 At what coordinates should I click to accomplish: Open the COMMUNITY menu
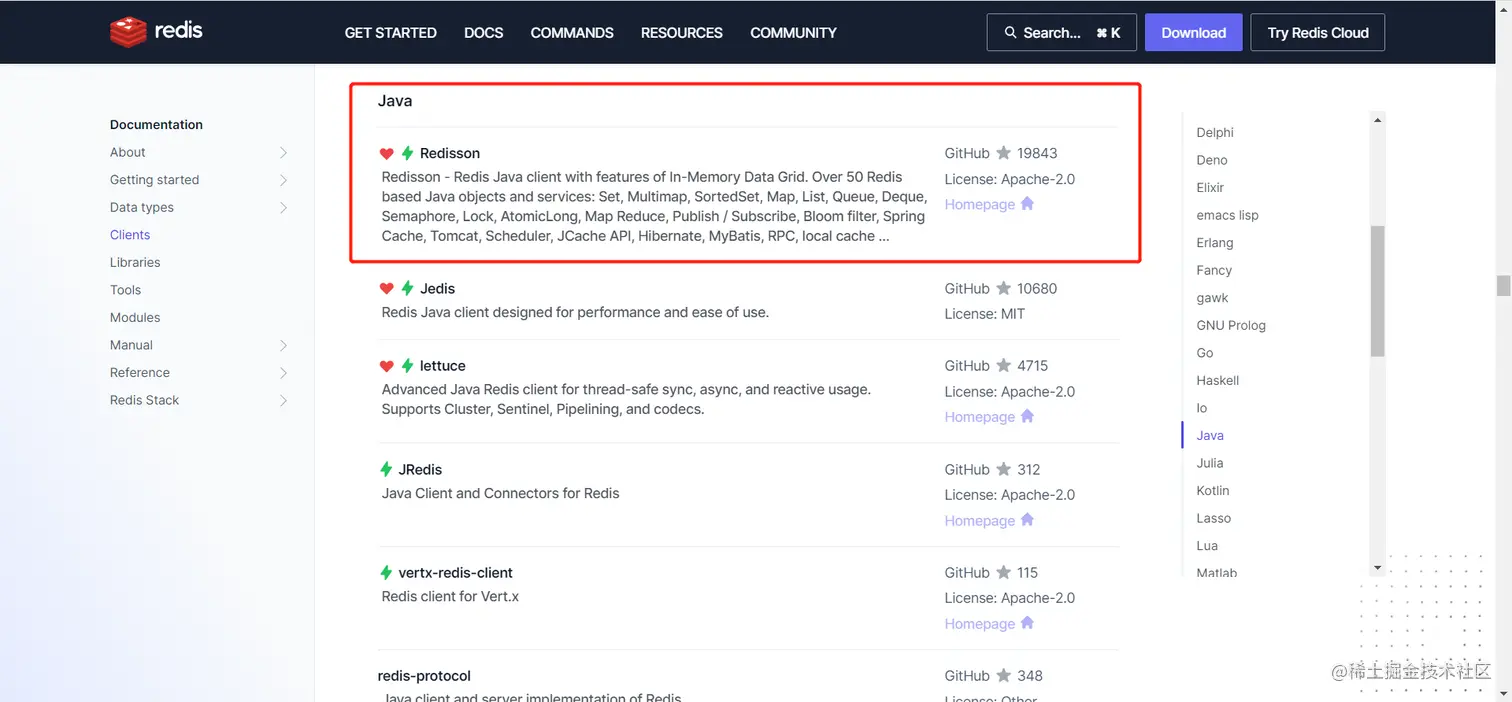pyautogui.click(x=794, y=33)
